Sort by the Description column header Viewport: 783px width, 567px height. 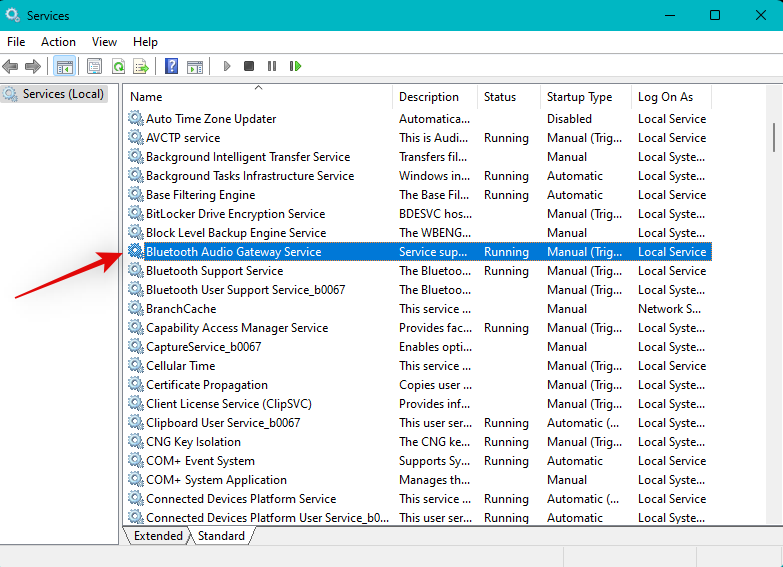[x=435, y=97]
